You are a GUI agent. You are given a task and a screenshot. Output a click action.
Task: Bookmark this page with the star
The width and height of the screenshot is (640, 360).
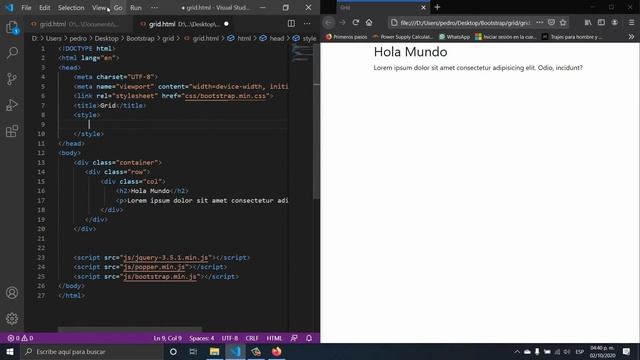(x=563, y=22)
